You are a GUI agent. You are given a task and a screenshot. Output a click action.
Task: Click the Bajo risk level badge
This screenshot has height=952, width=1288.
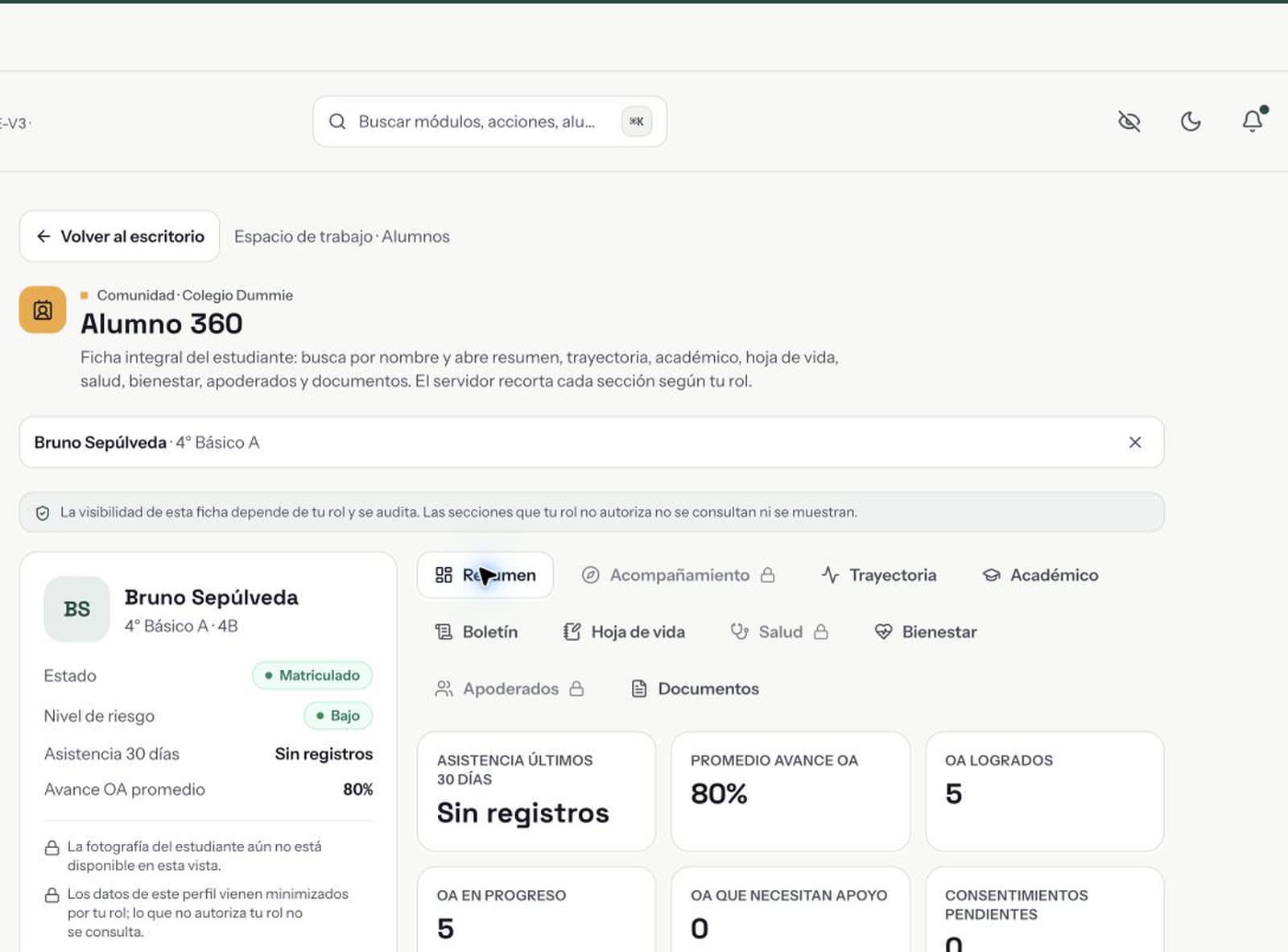[338, 716]
